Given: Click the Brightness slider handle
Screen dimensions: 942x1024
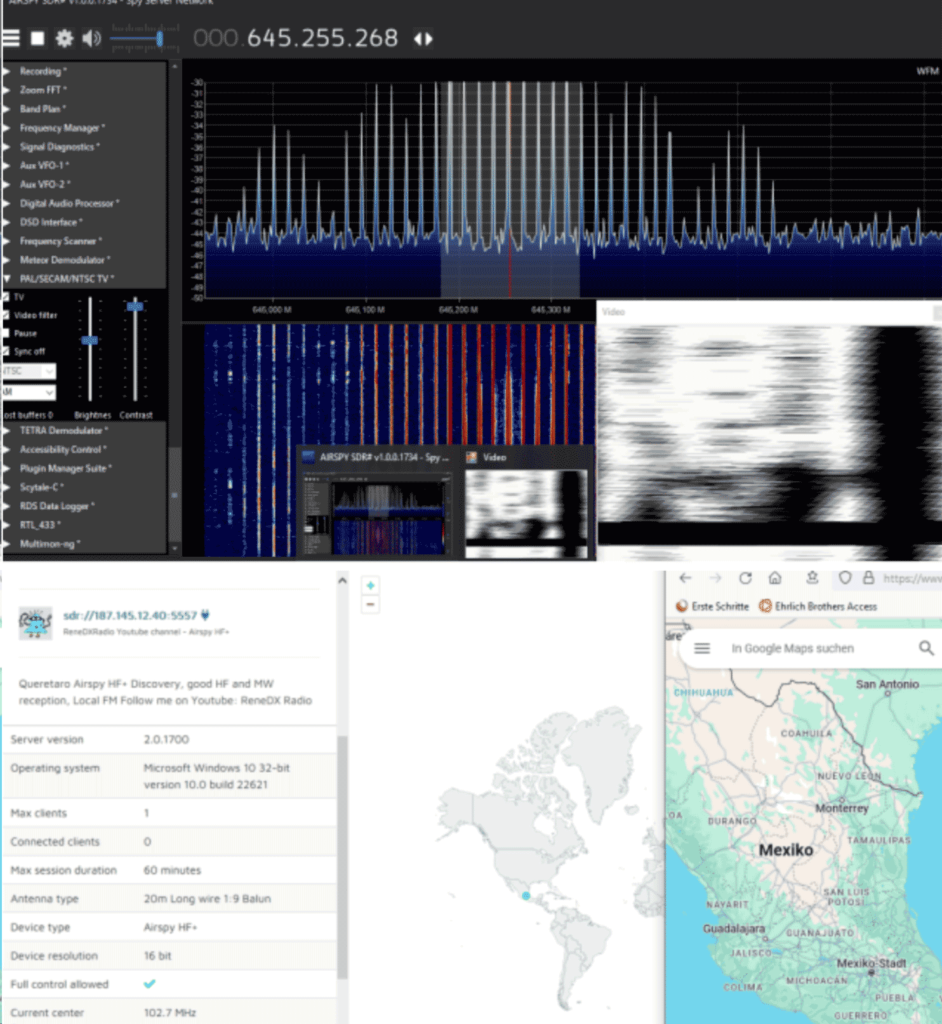Looking at the screenshot, I should click(89, 340).
